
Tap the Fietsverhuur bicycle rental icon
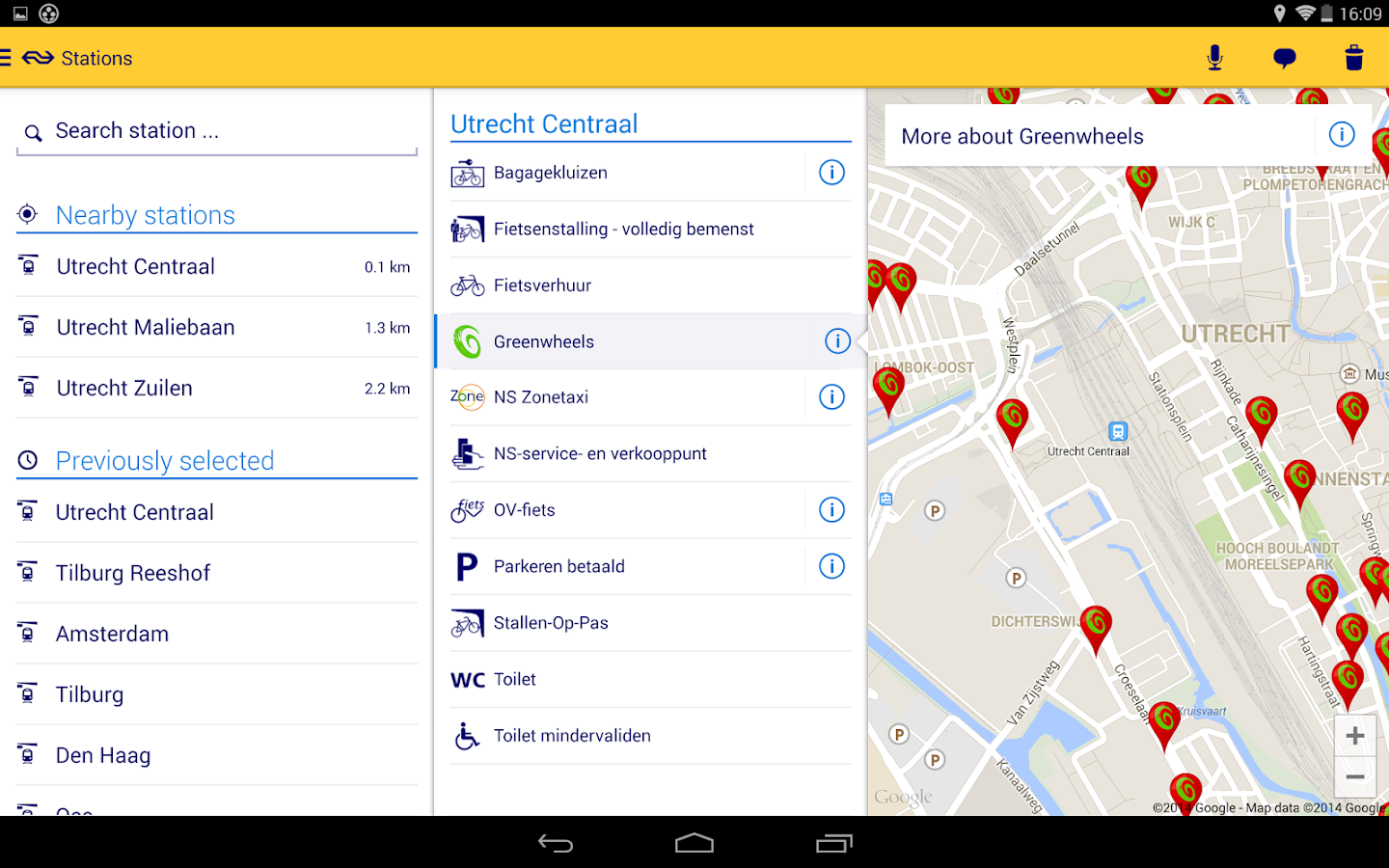467,285
